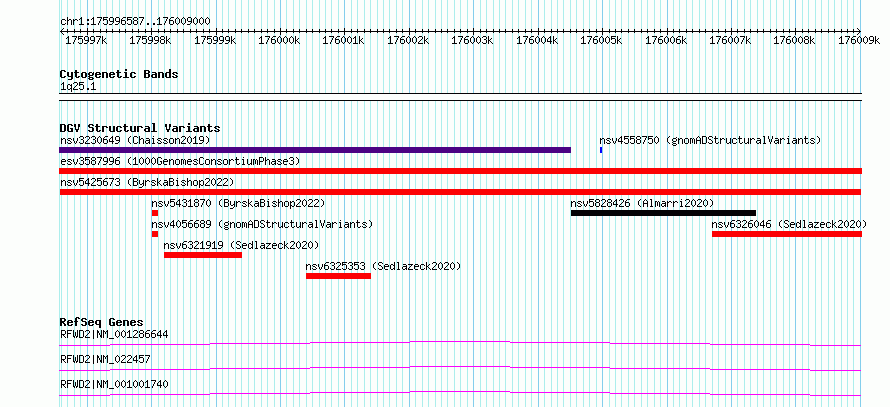Select the black nsv5828426 variant bar
The height and width of the screenshot is (407, 890).
pyautogui.click(x=663, y=213)
